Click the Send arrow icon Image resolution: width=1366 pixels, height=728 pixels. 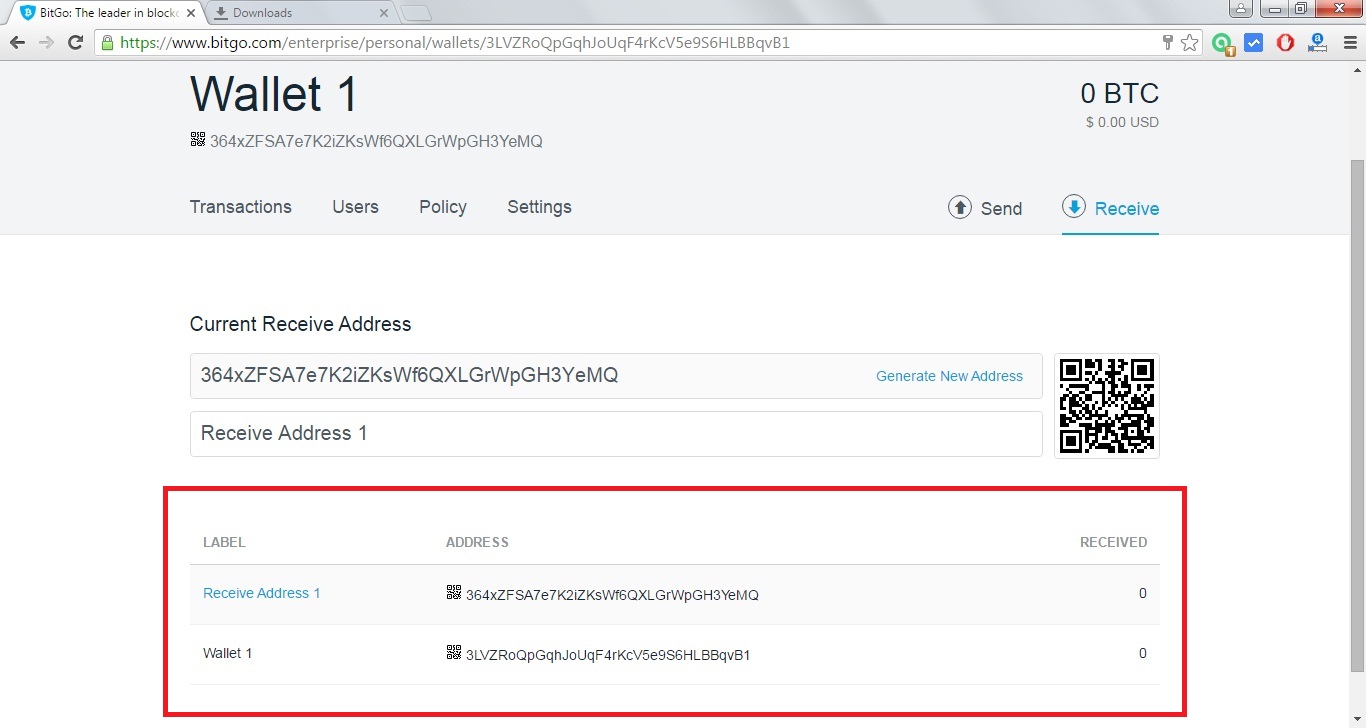(x=960, y=207)
